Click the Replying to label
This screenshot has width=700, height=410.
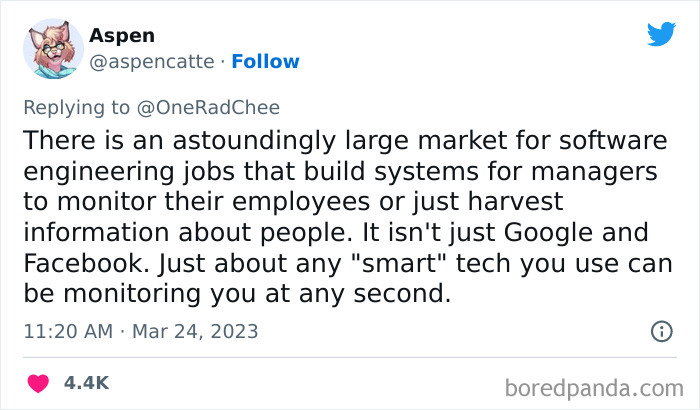[x=76, y=108]
